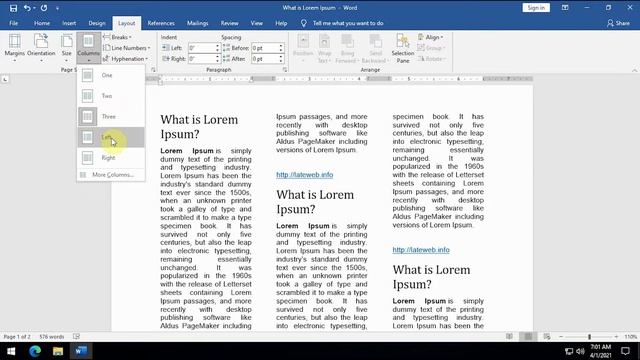The height and width of the screenshot is (360, 640).
Task: Switch to Read Mode view
Action: click(x=509, y=337)
